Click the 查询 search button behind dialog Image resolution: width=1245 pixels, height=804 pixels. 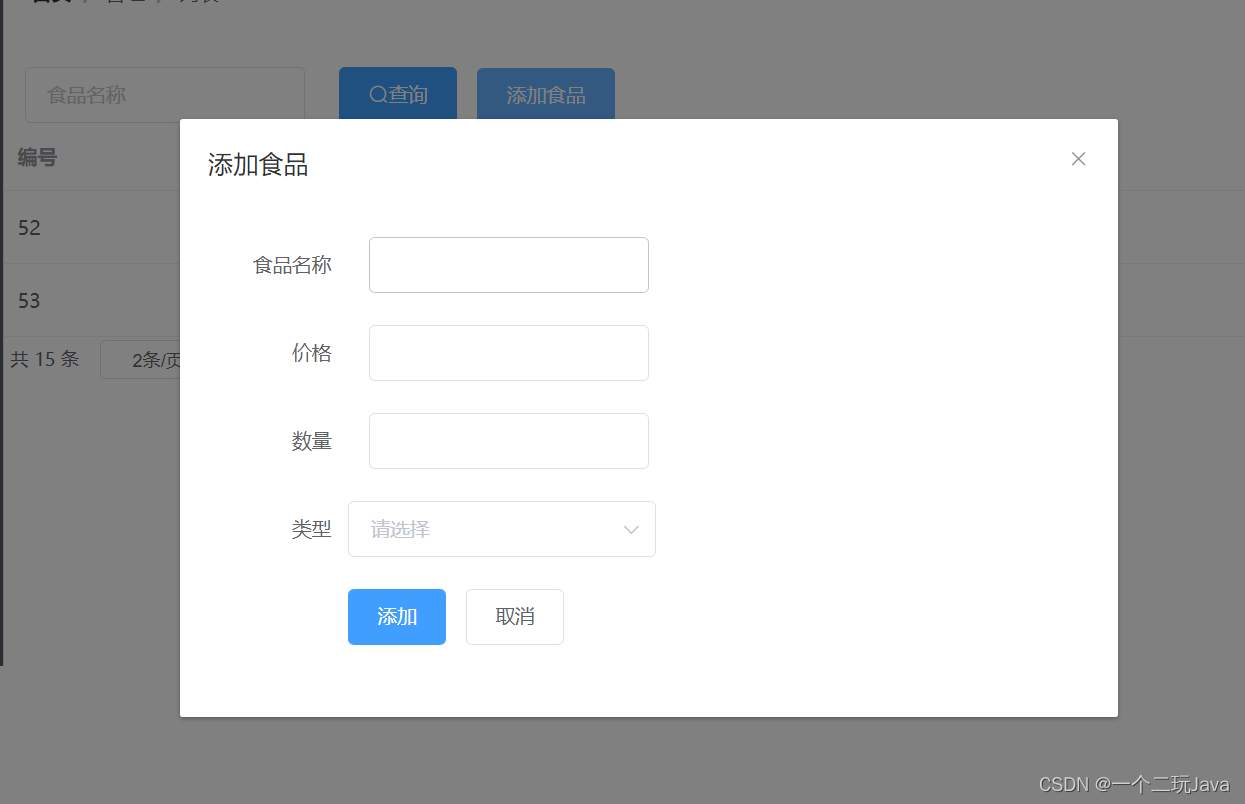tap(398, 94)
